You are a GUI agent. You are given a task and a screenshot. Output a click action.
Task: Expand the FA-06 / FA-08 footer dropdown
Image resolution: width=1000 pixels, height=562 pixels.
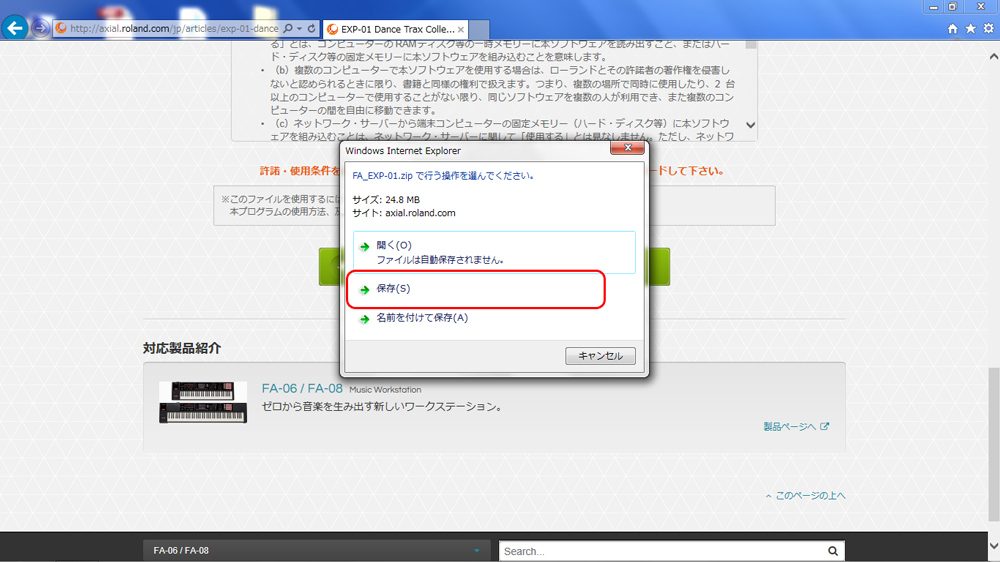[x=316, y=551]
